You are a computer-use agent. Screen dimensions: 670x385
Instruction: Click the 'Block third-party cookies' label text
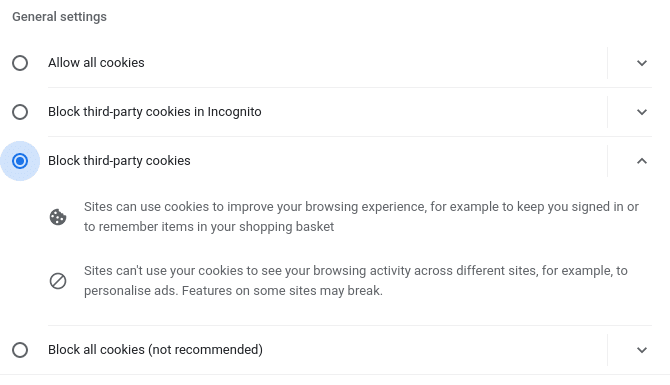[119, 161]
